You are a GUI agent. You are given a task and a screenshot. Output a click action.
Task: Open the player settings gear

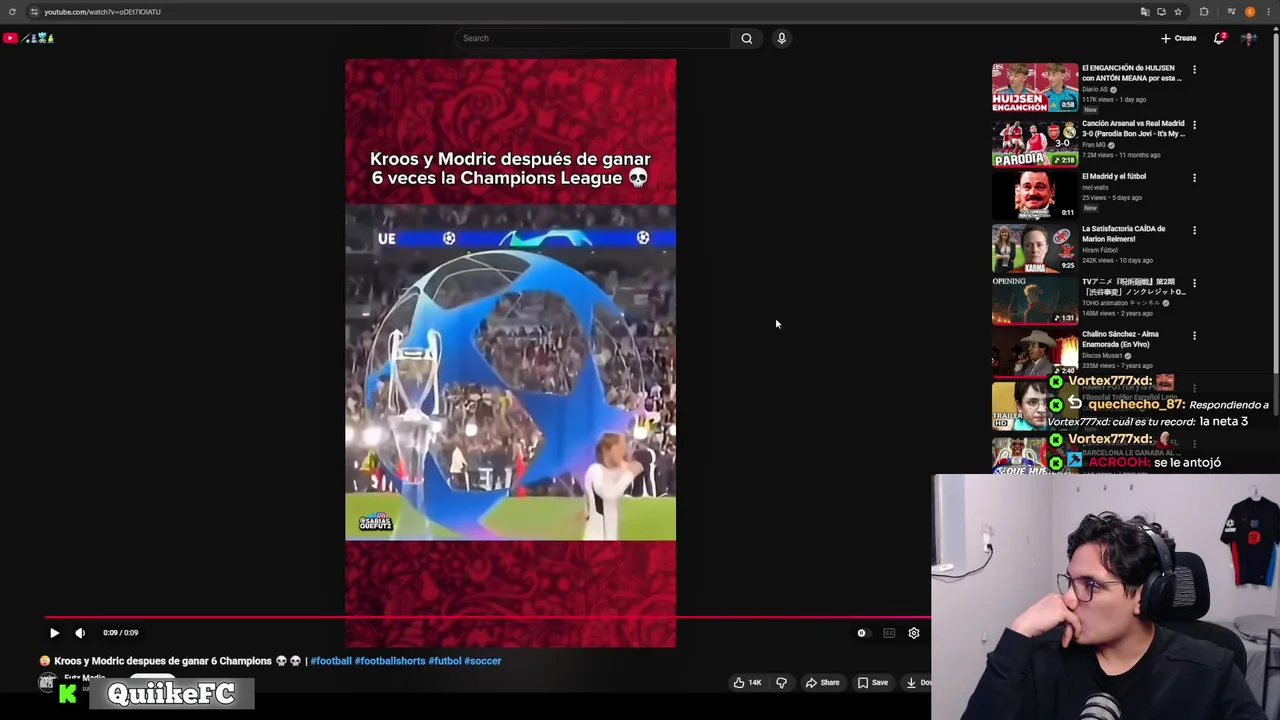pyautogui.click(x=913, y=633)
